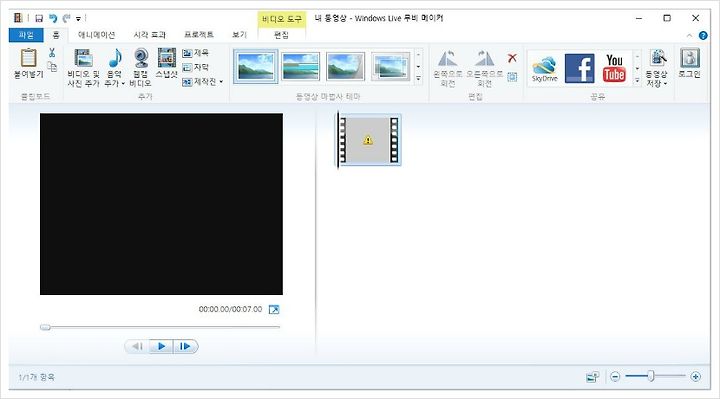
Task: Click the Undo arrow in quick access toolbar
Action: (53, 18)
